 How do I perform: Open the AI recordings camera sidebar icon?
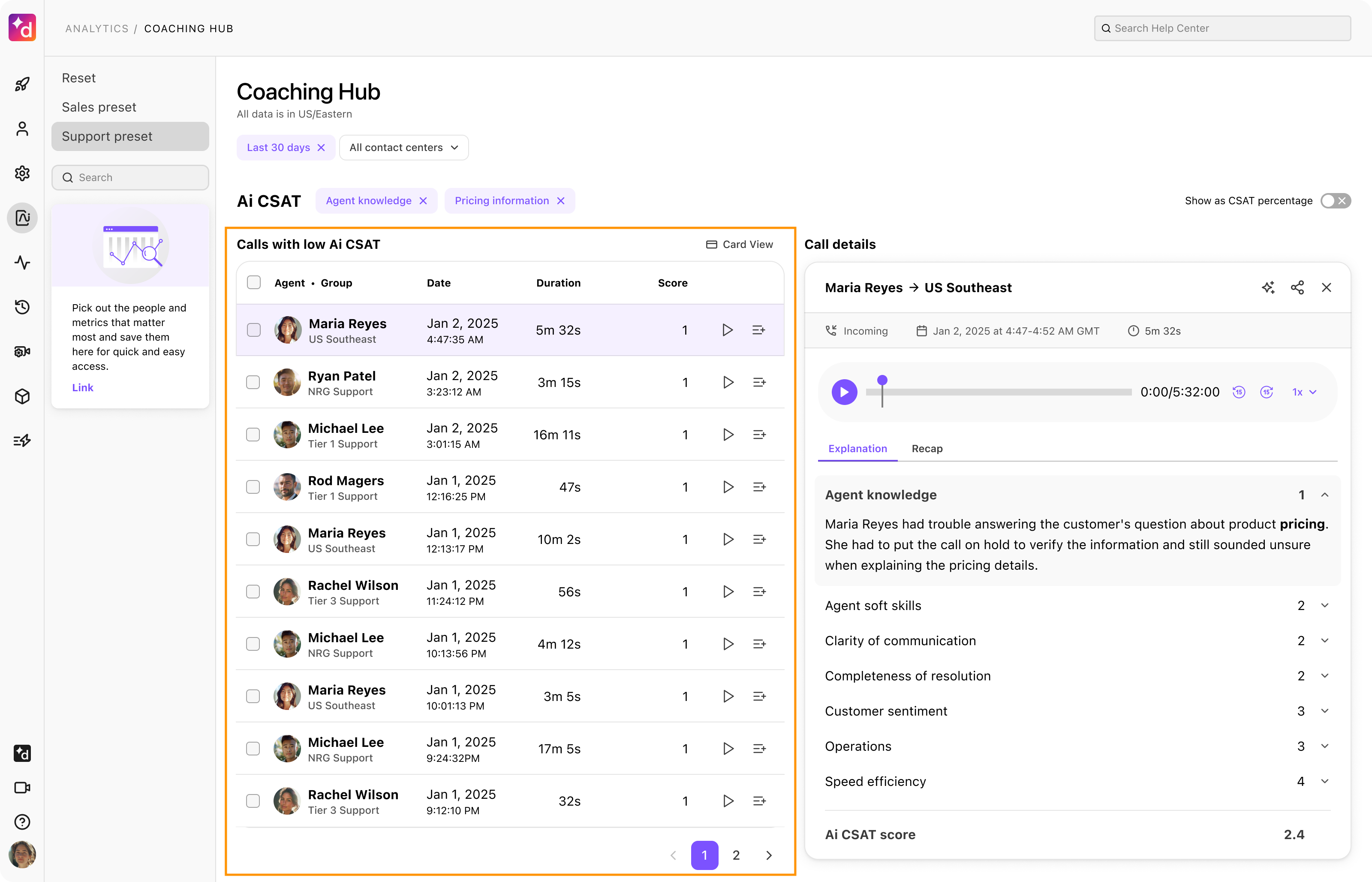22,352
